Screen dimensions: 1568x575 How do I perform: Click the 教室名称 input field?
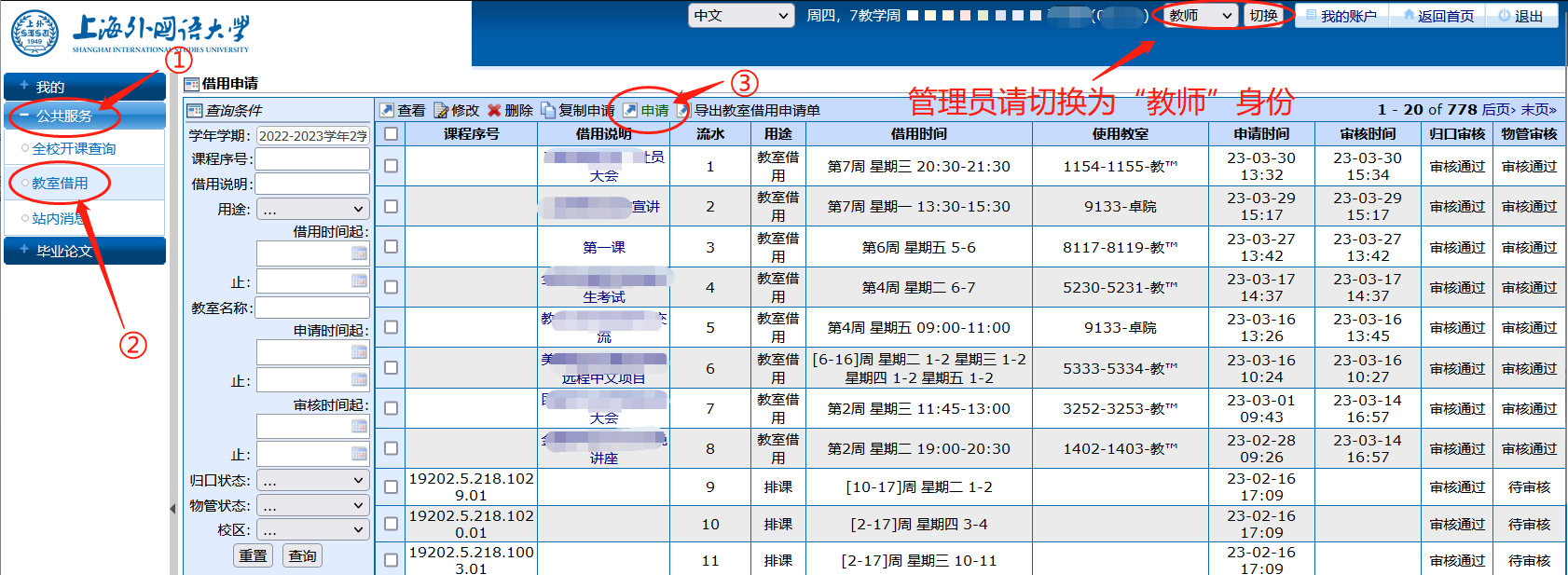(x=312, y=308)
